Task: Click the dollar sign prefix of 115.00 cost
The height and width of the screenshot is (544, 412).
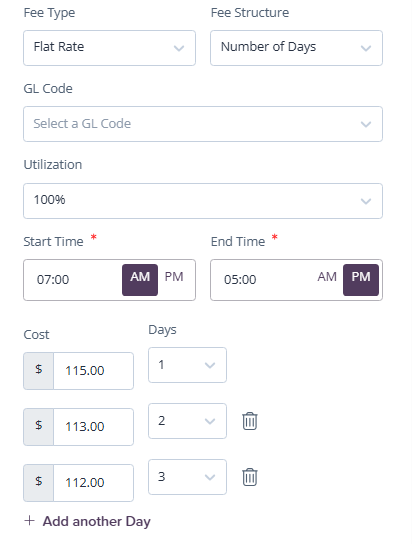Action: tap(38, 371)
